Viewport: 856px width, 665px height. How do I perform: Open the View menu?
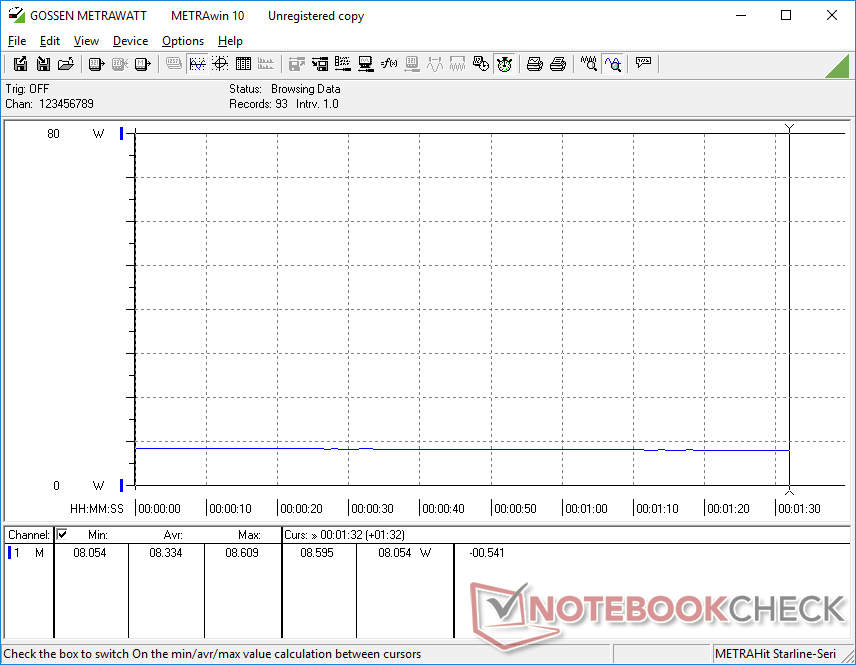[x=86, y=41]
